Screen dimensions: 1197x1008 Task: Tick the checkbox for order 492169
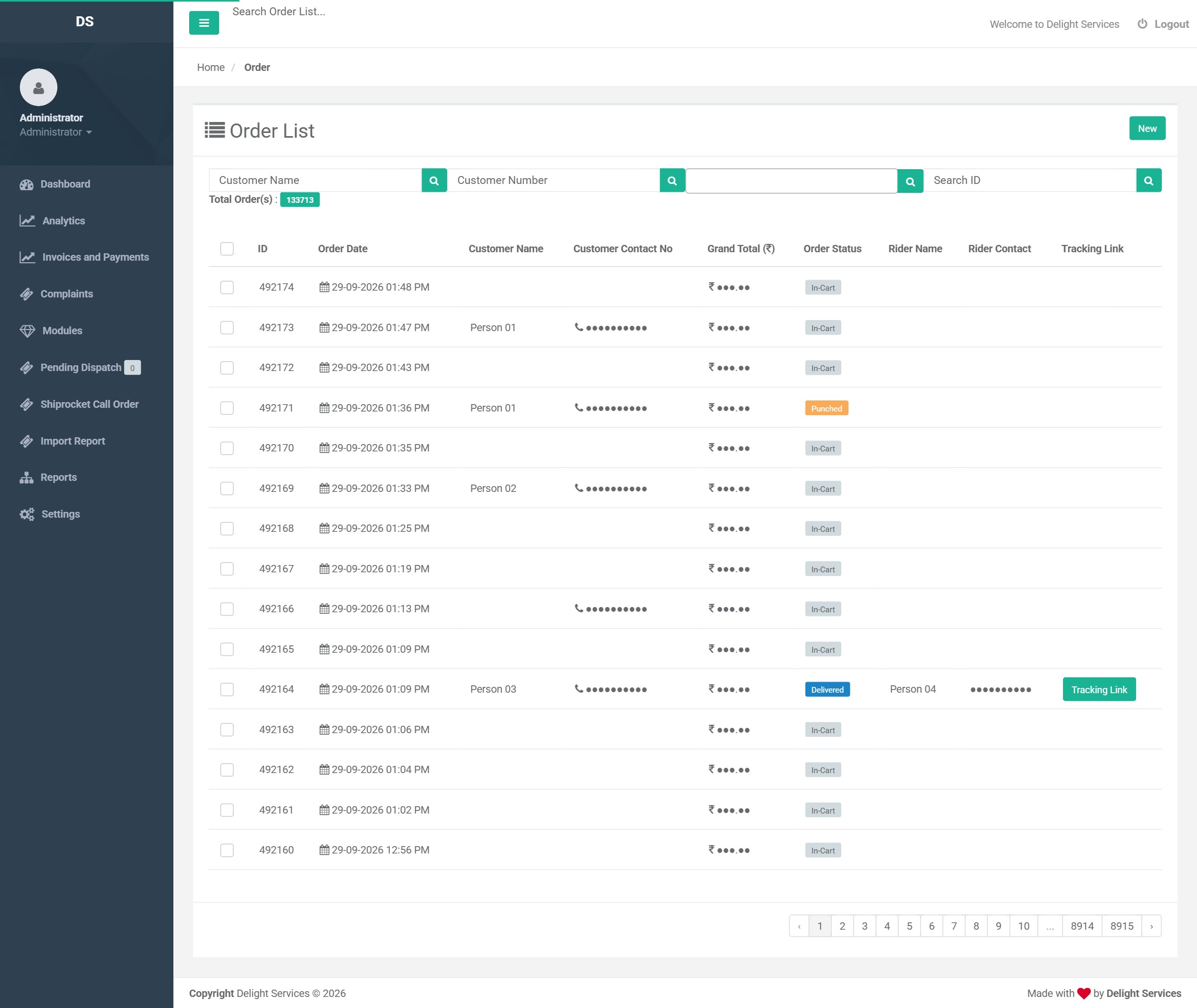click(x=227, y=489)
